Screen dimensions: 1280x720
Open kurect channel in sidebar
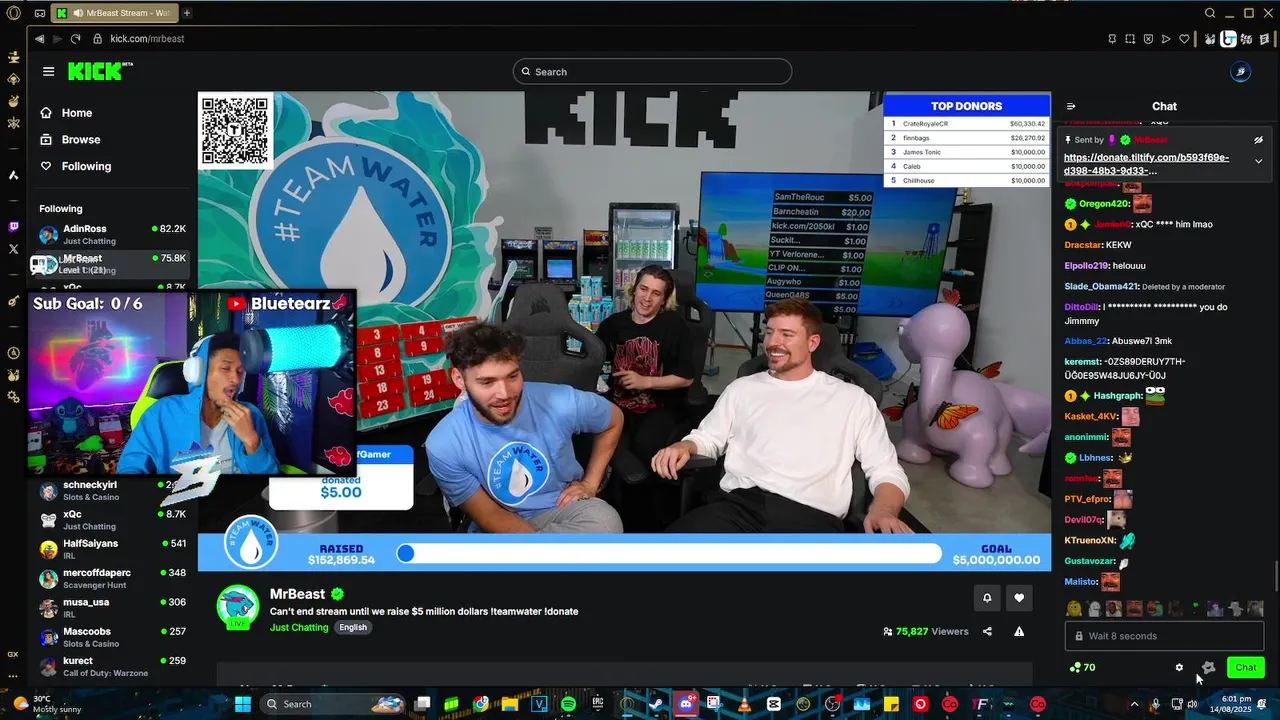[x=112, y=666]
